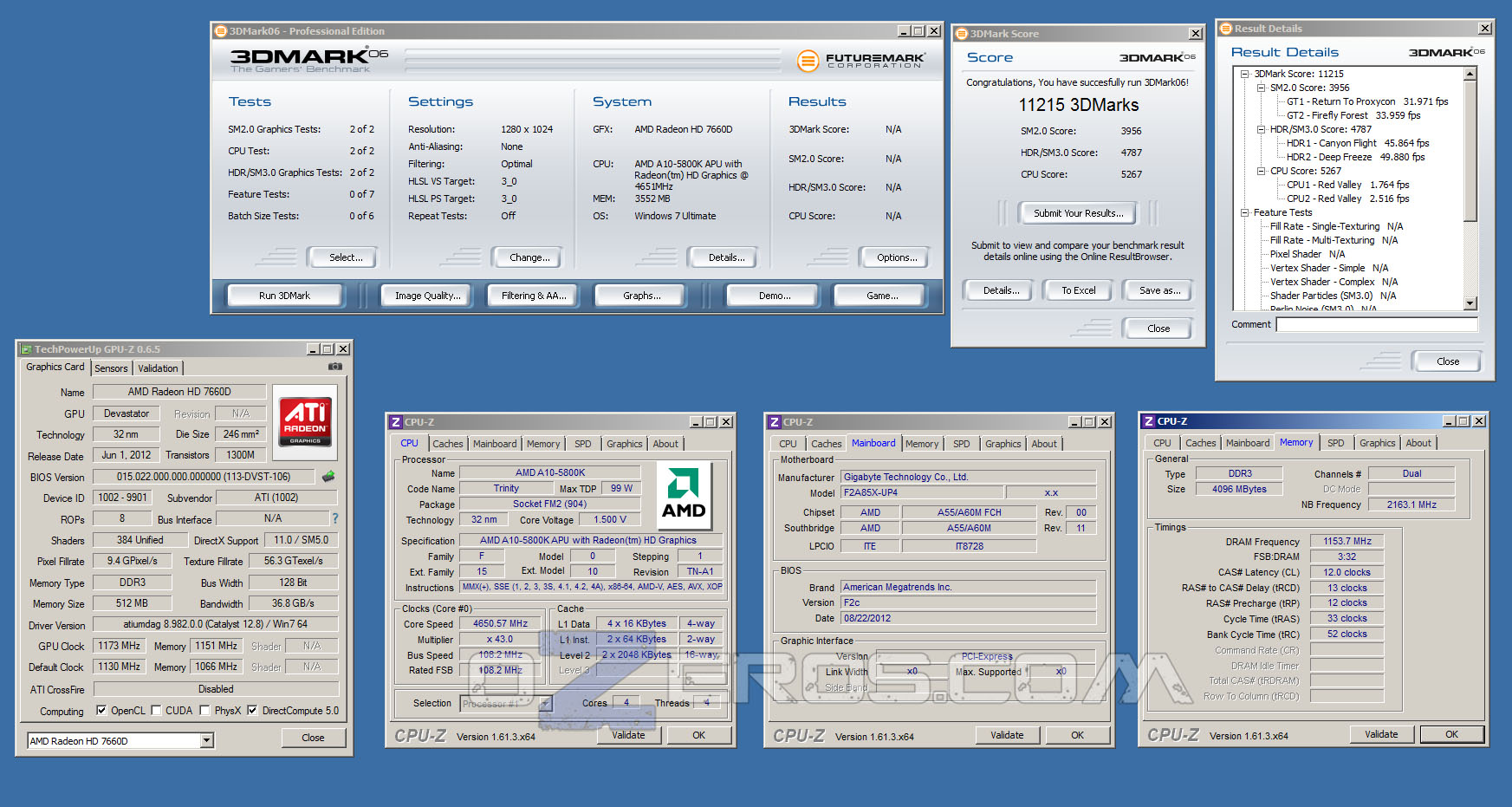Click the Submit Your Results... button
Image resolution: width=1512 pixels, height=807 pixels.
pyautogui.click(x=1078, y=213)
